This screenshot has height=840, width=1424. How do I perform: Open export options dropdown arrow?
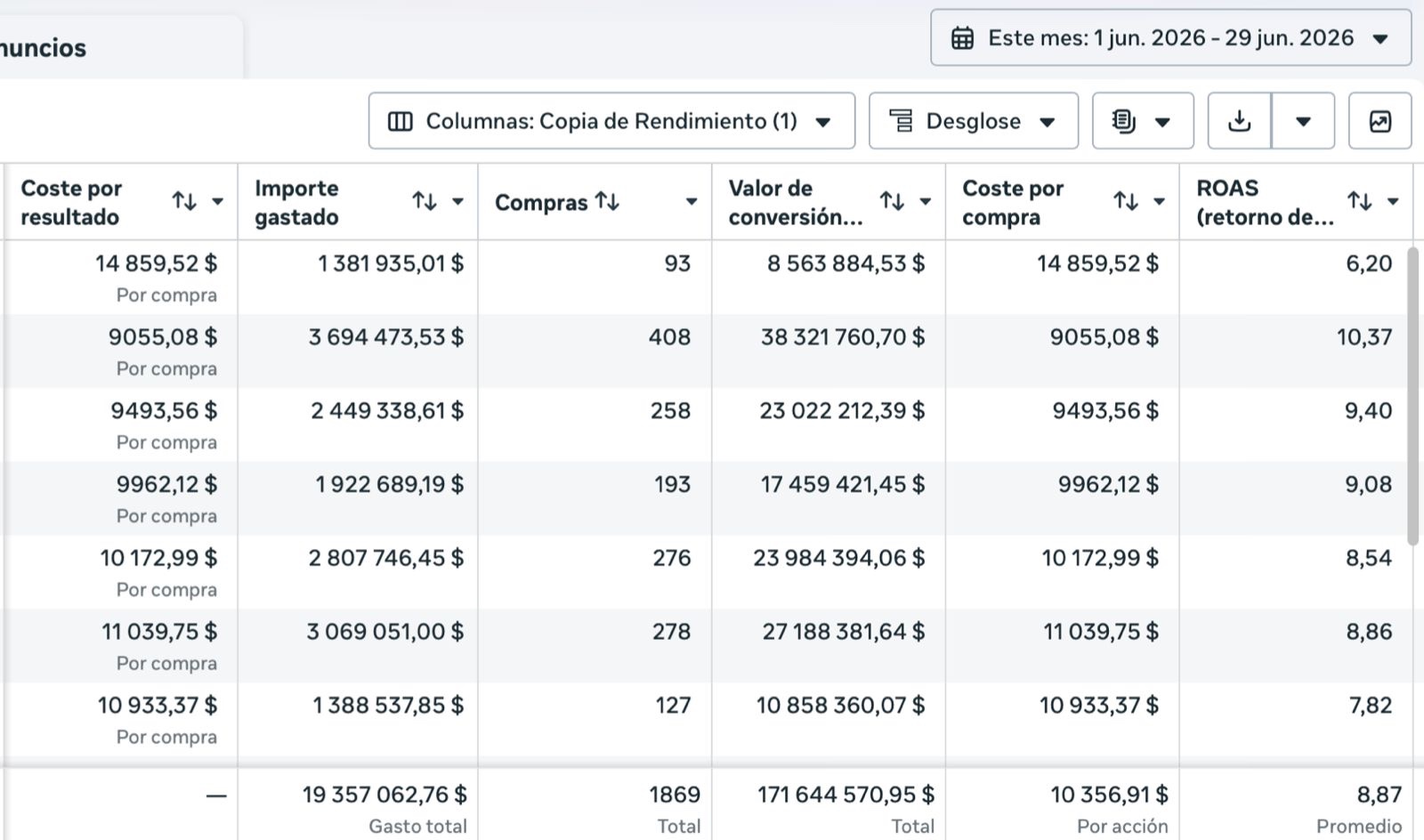pos(1303,121)
